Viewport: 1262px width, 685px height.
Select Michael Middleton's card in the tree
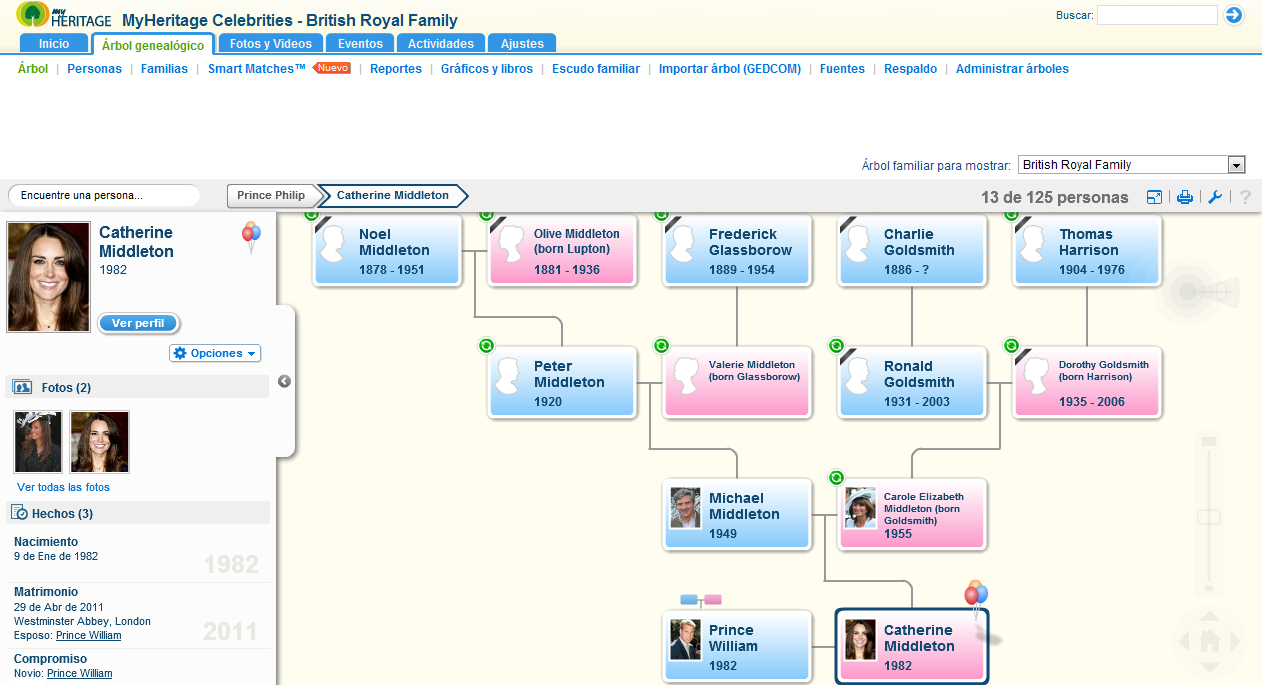[737, 514]
